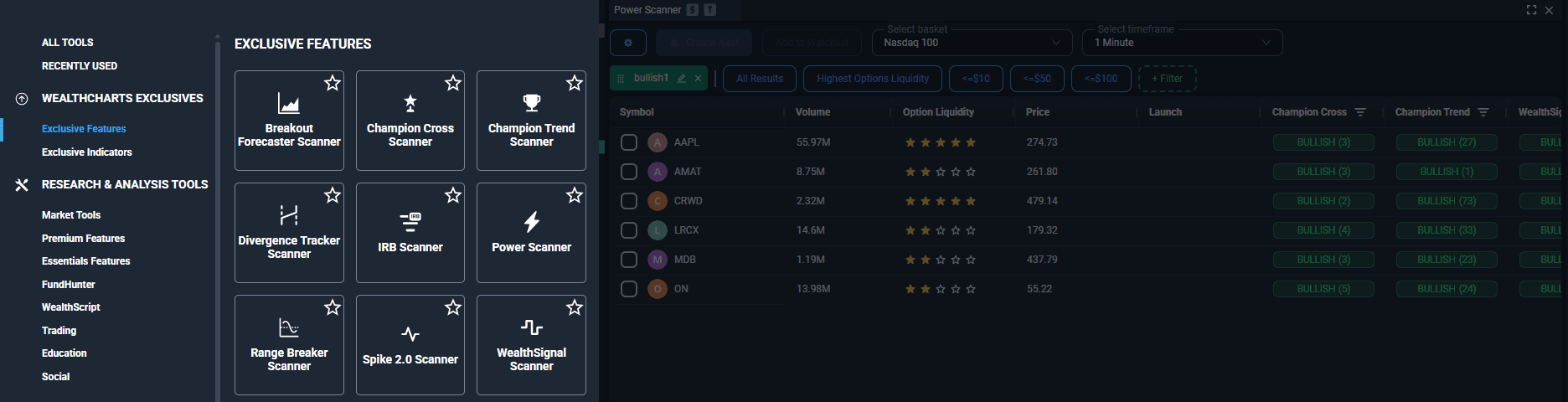
Task: Star the Divergence Tracker Scanner tile
Action: (333, 195)
